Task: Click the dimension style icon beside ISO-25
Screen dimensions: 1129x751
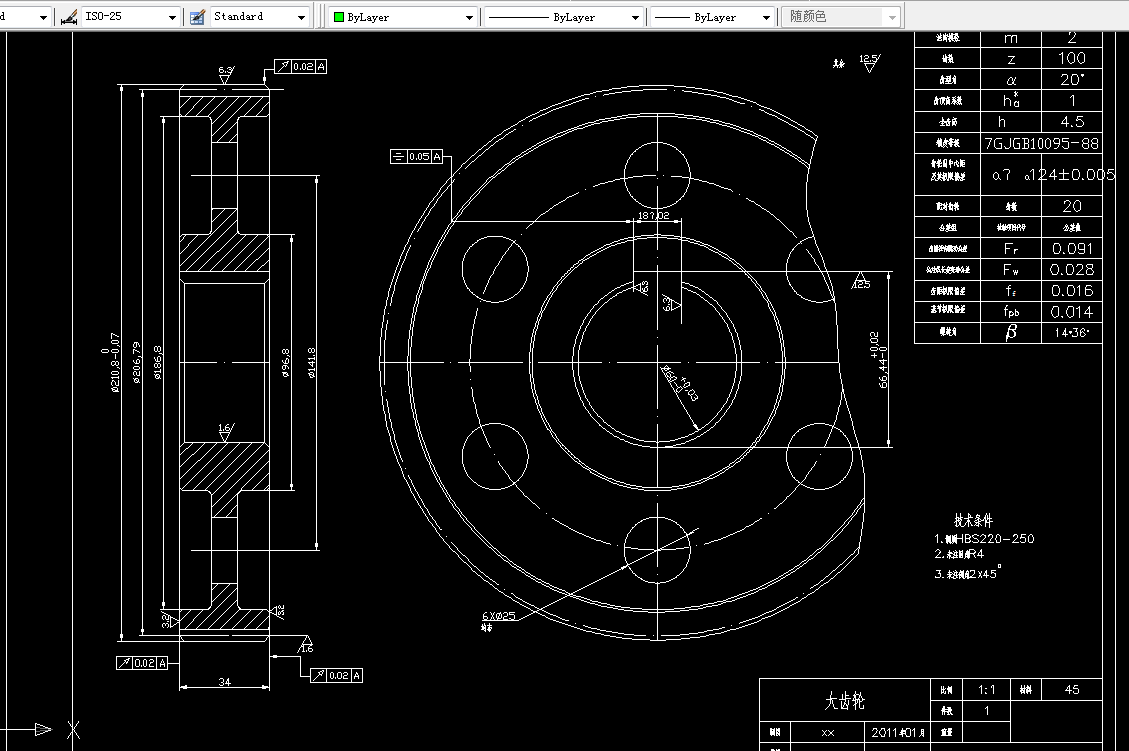Action: pyautogui.click(x=69, y=17)
